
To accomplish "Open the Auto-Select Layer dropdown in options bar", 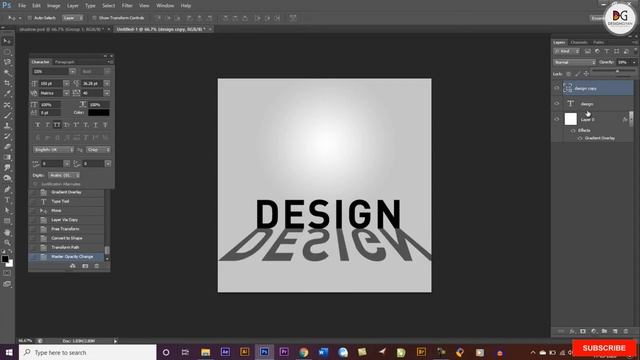I will click(x=73, y=18).
